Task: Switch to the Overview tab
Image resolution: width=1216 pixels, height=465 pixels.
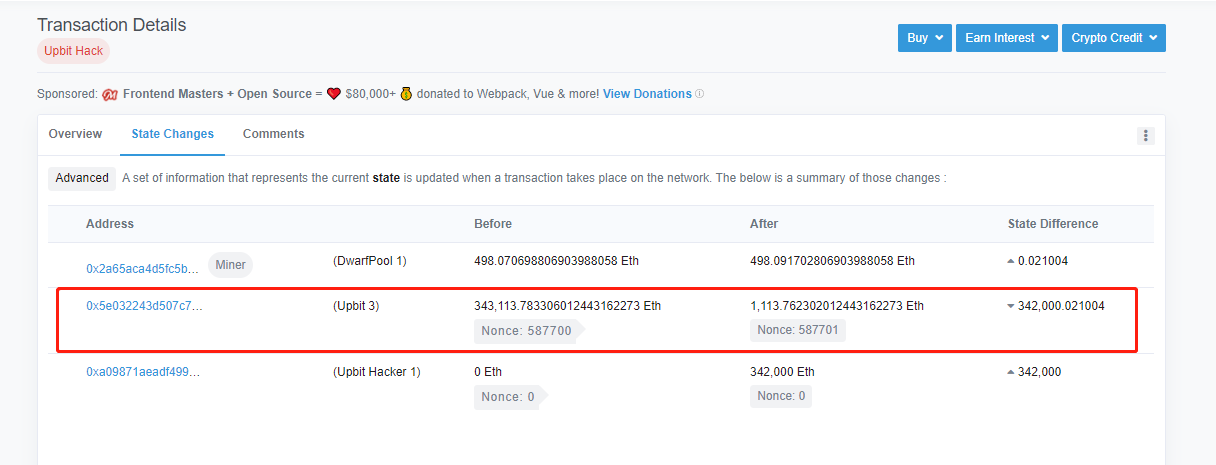Action: pos(75,134)
